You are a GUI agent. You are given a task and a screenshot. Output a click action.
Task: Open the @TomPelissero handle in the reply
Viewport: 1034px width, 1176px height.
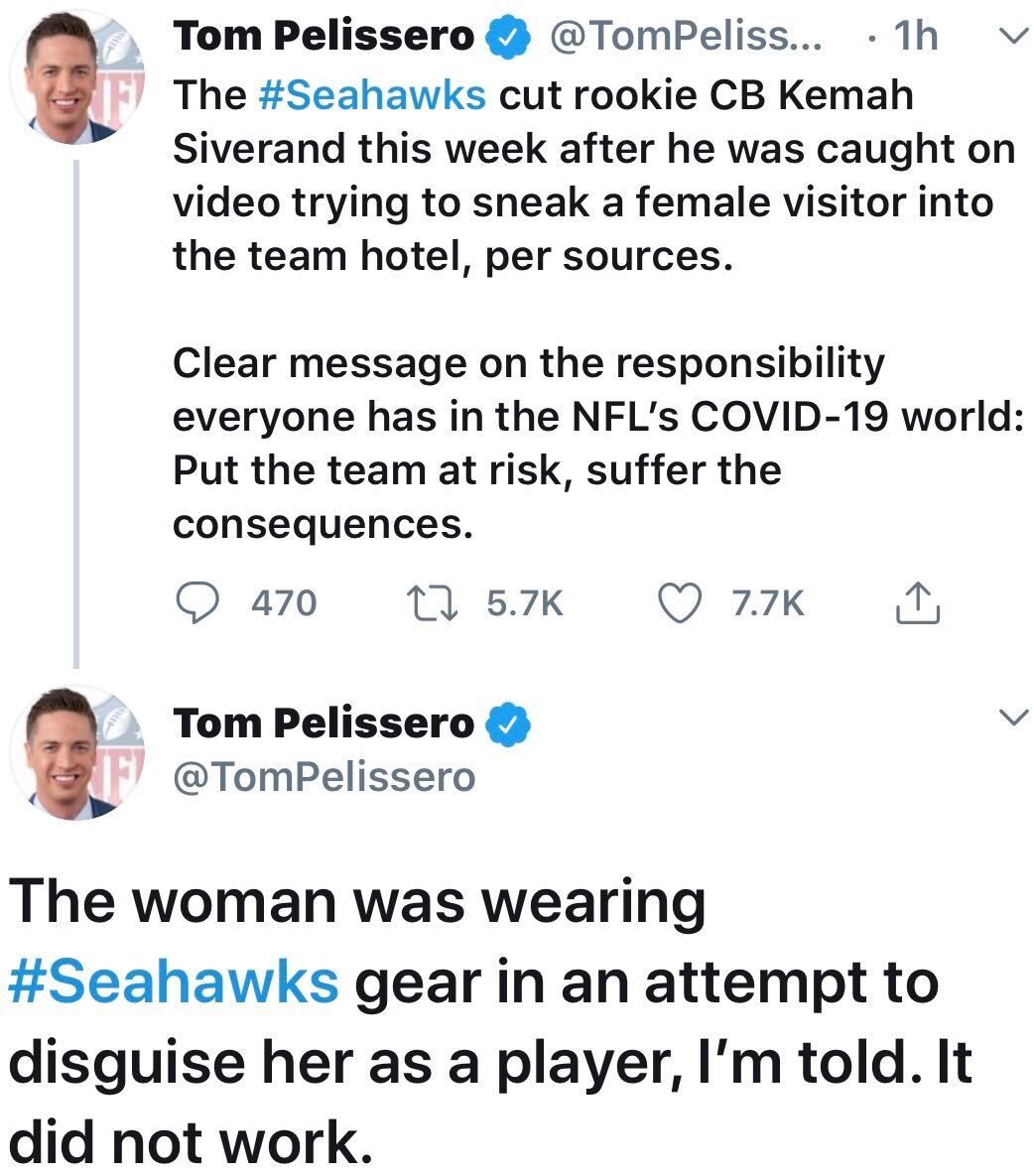324,776
